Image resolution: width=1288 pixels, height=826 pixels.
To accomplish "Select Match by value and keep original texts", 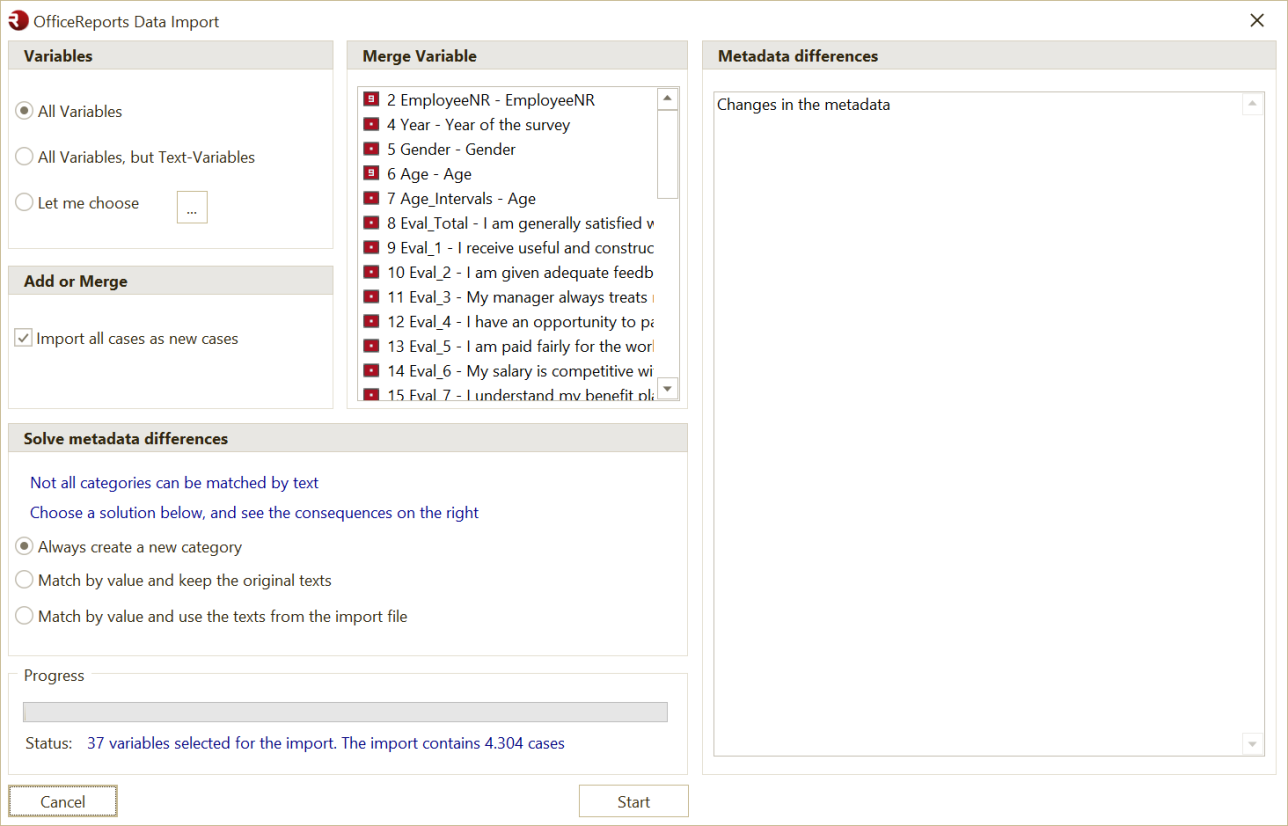I will pos(23,580).
